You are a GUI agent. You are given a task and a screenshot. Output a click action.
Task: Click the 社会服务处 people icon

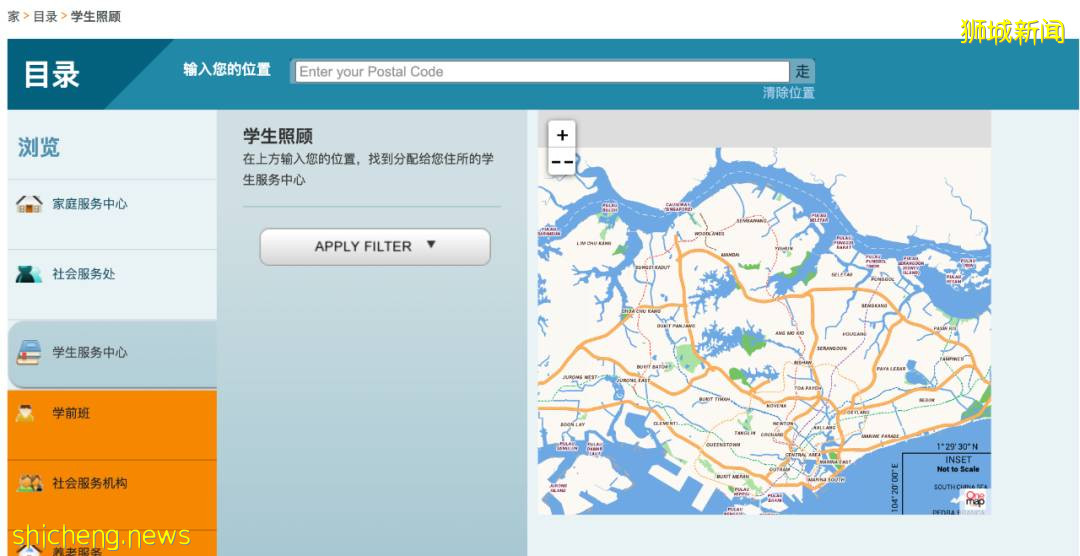click(29, 274)
